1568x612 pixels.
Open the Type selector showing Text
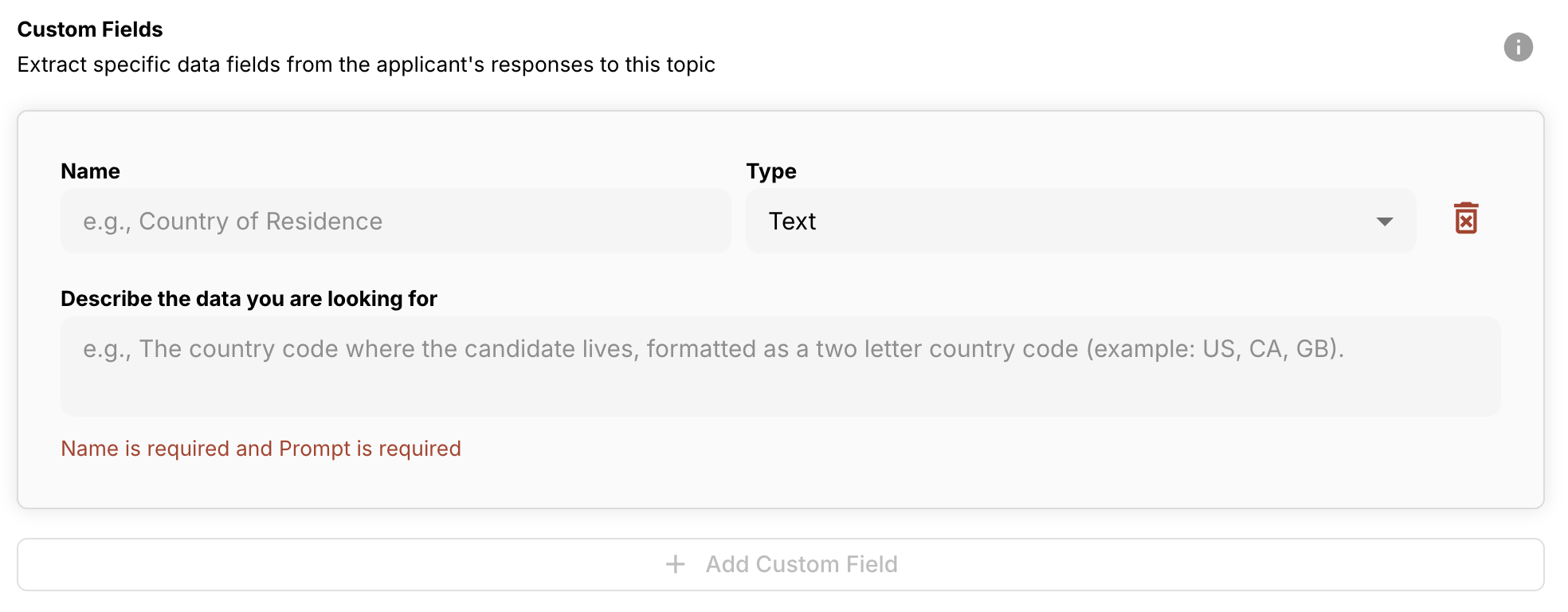tap(1080, 222)
